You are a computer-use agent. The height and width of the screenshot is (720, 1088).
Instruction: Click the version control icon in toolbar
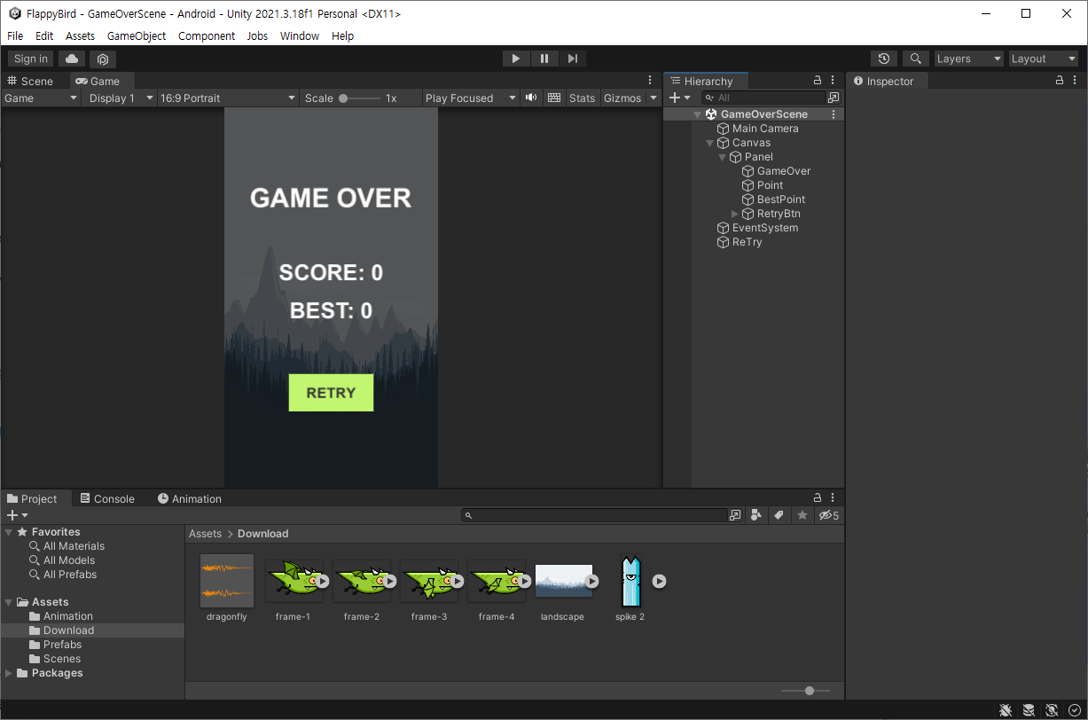tap(103, 59)
